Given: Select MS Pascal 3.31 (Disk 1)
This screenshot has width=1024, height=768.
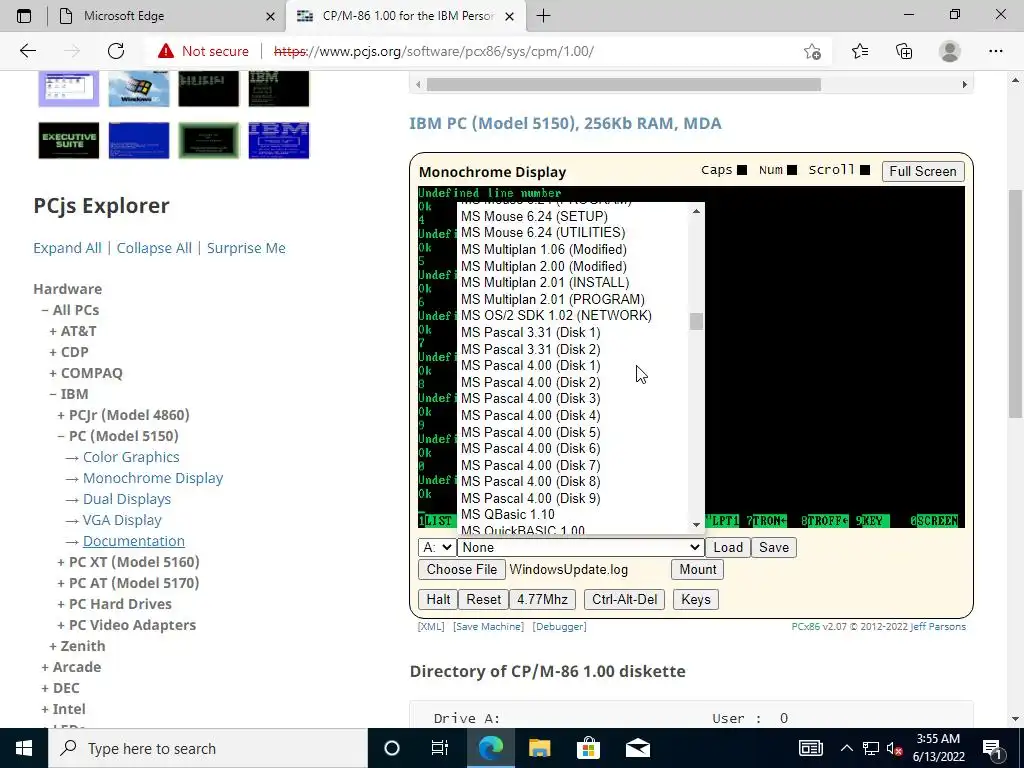Looking at the screenshot, I should tap(530, 332).
